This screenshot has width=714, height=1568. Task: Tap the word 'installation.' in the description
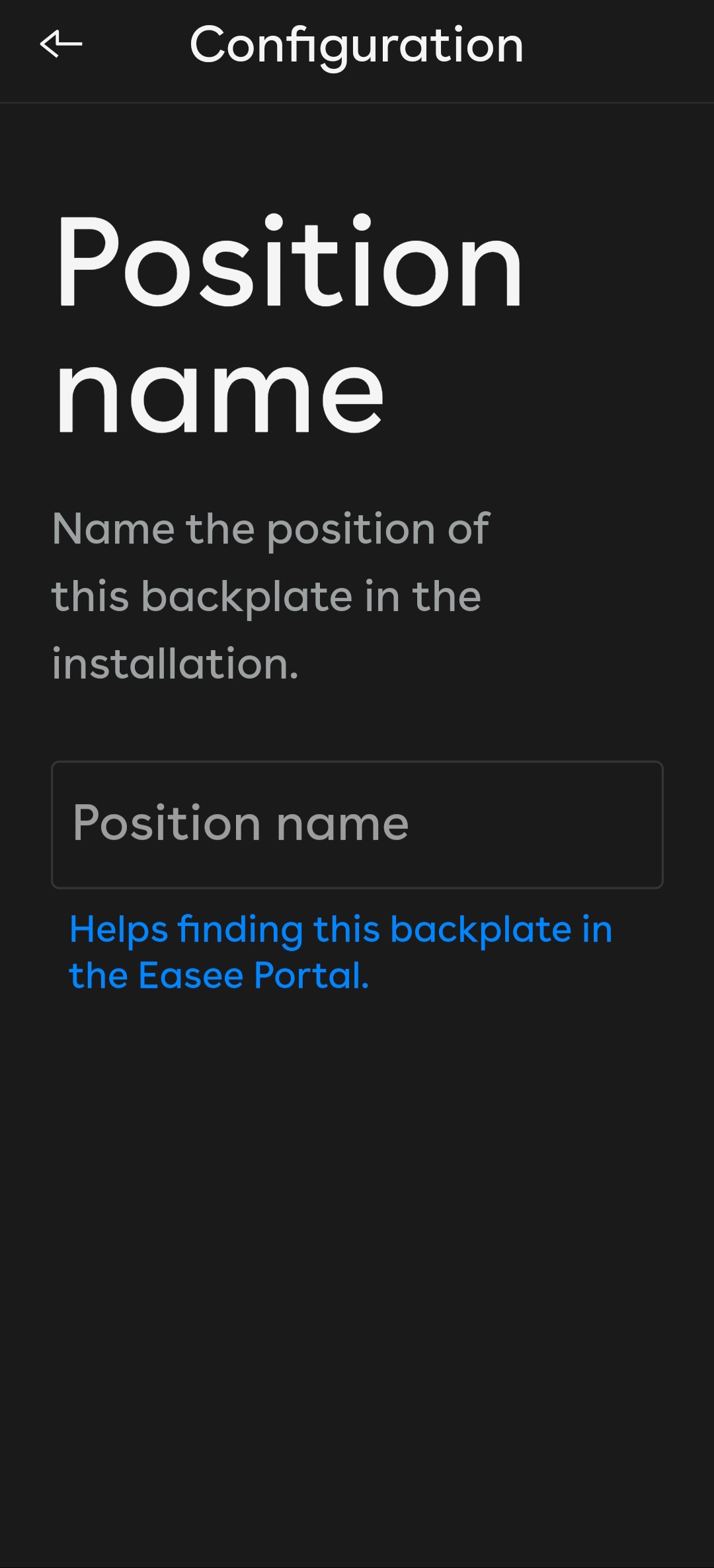(x=175, y=663)
